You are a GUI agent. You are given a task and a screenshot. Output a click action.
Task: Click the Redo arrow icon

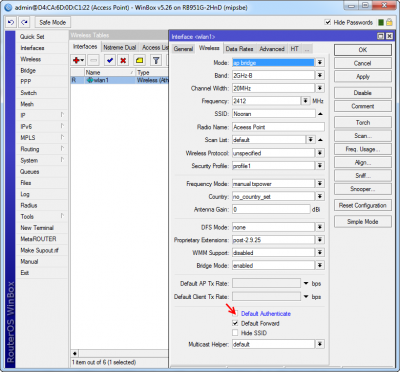click(x=24, y=23)
